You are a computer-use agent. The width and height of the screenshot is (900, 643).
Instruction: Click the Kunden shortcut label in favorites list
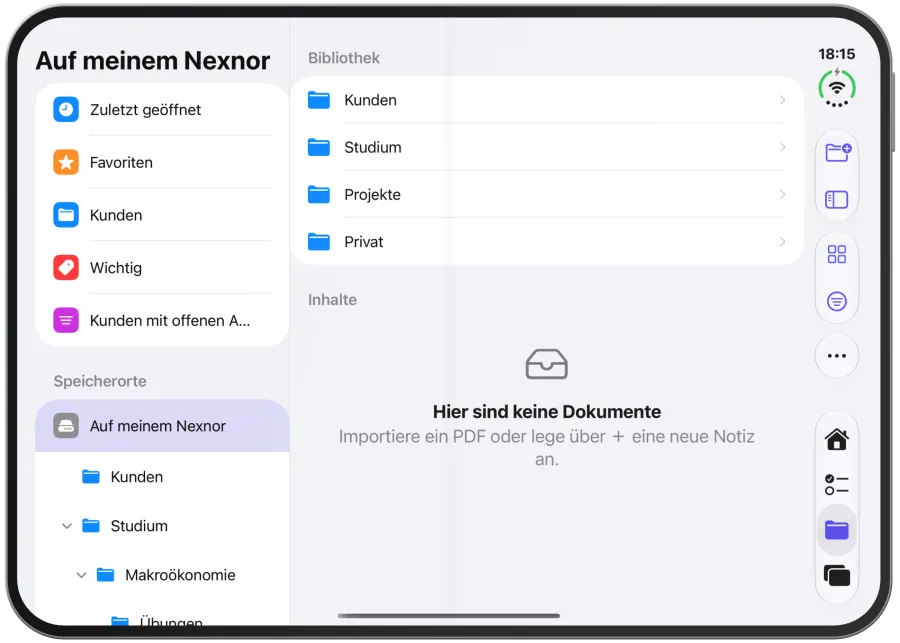point(116,215)
